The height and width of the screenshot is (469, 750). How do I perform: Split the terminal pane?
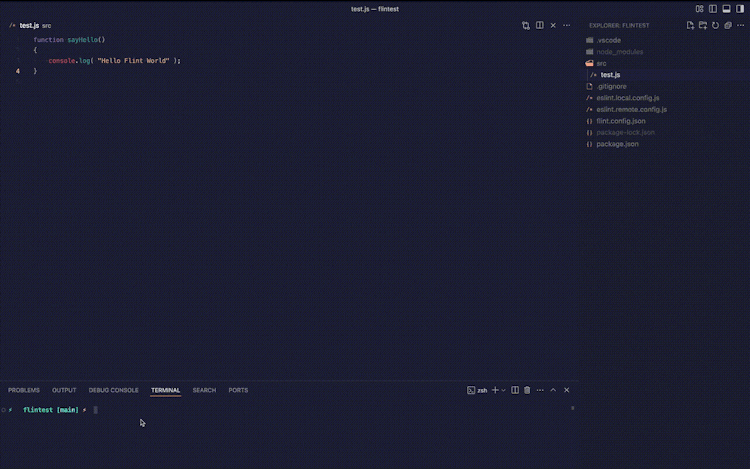click(515, 390)
